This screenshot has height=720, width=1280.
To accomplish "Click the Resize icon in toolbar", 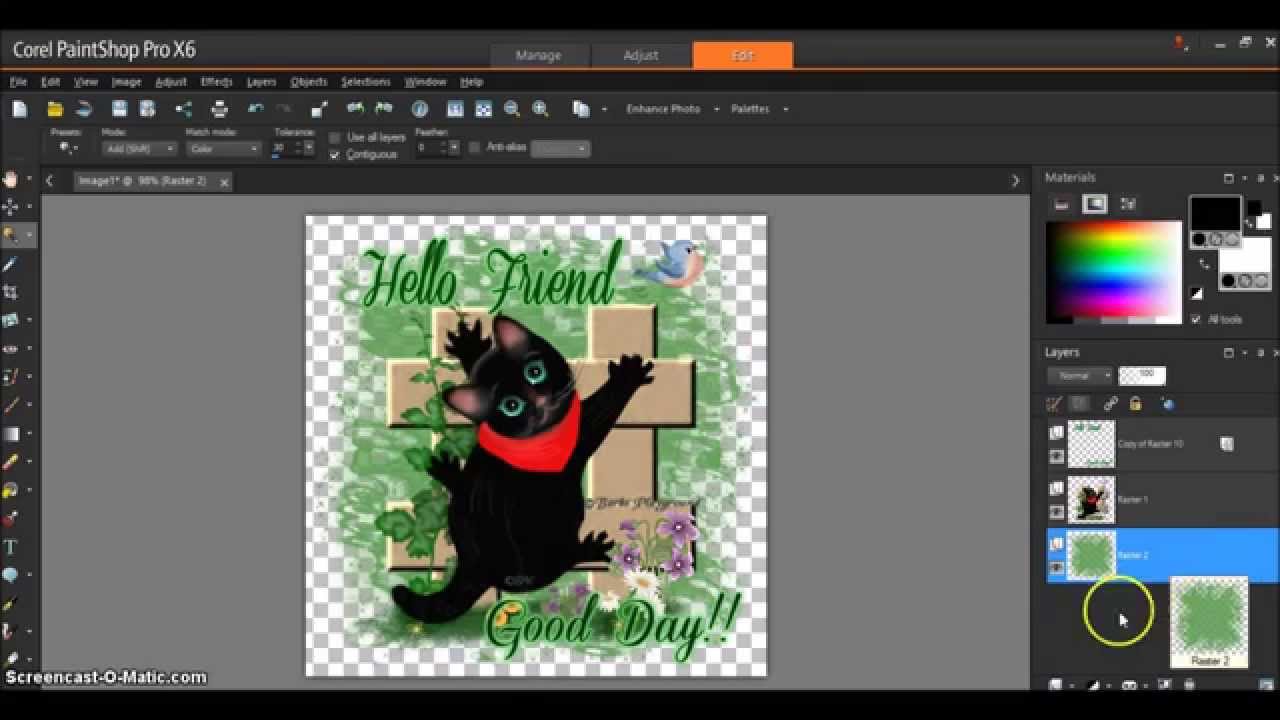I will [319, 109].
